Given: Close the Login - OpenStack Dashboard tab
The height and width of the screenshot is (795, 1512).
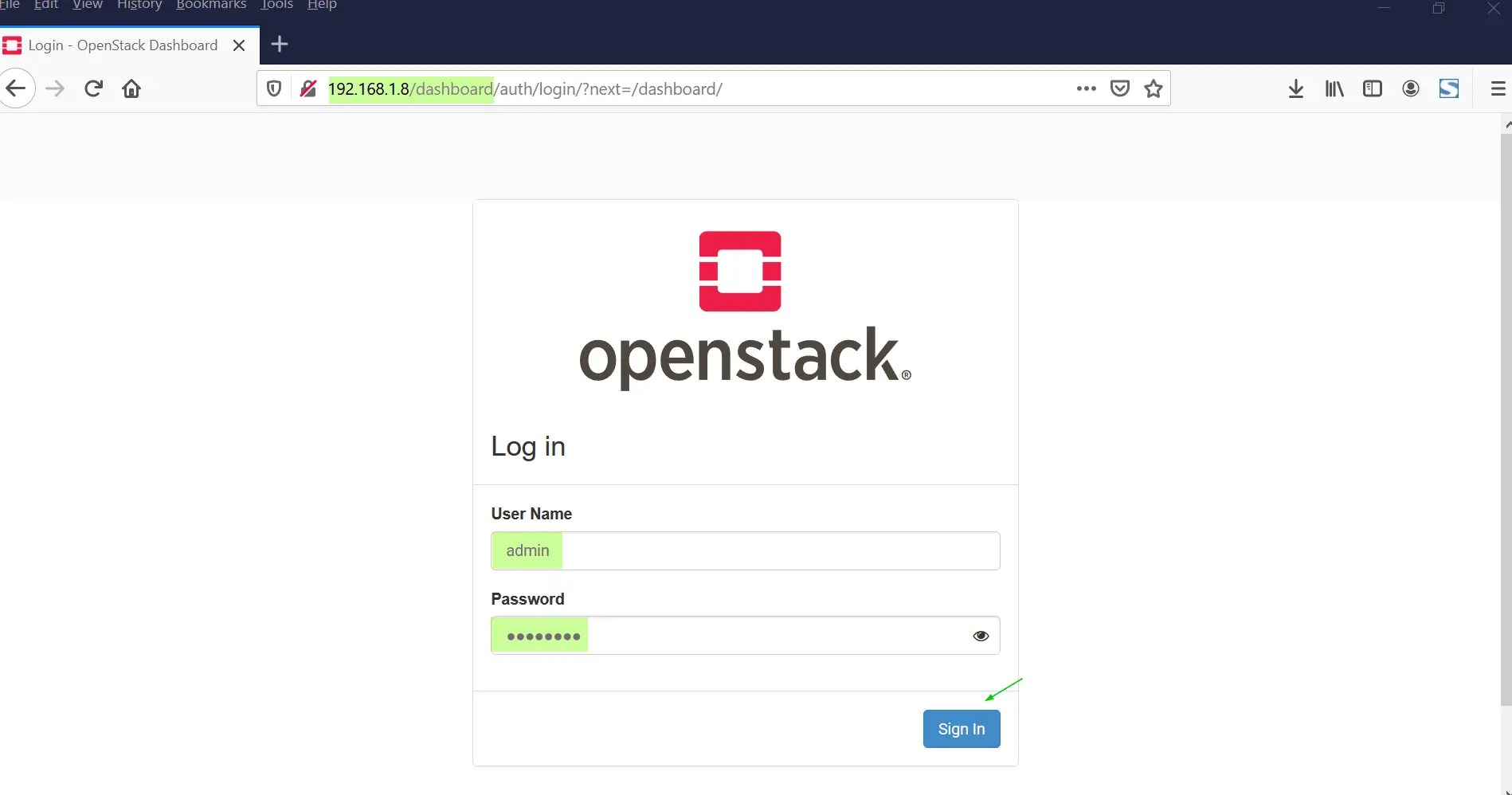Looking at the screenshot, I should (239, 45).
